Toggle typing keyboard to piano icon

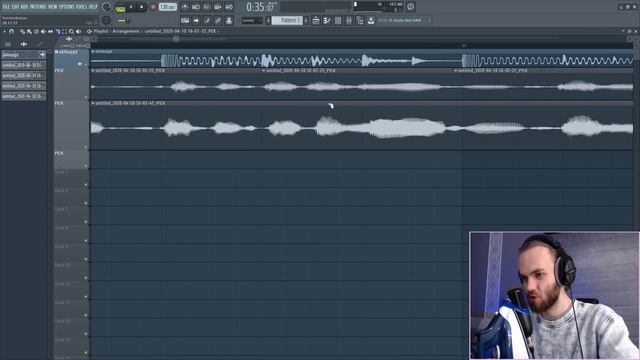[x=185, y=20]
